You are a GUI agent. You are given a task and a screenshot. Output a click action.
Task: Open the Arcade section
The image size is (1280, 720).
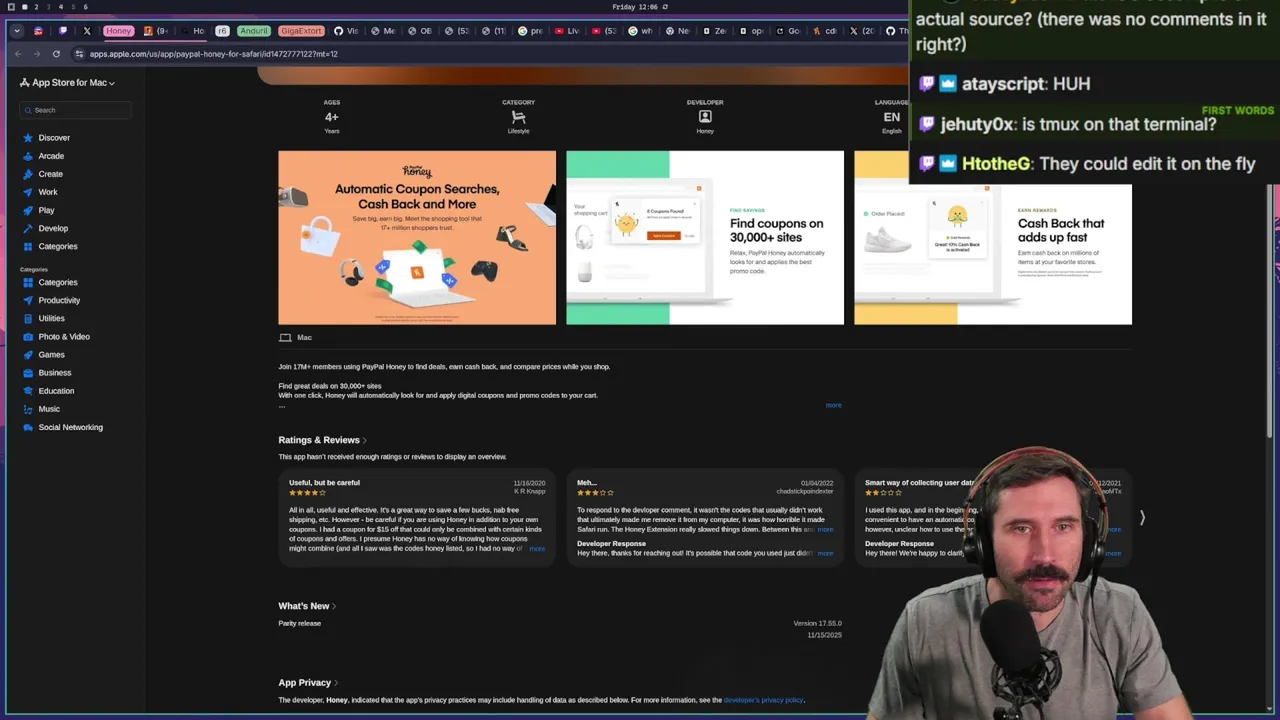pyautogui.click(x=51, y=156)
